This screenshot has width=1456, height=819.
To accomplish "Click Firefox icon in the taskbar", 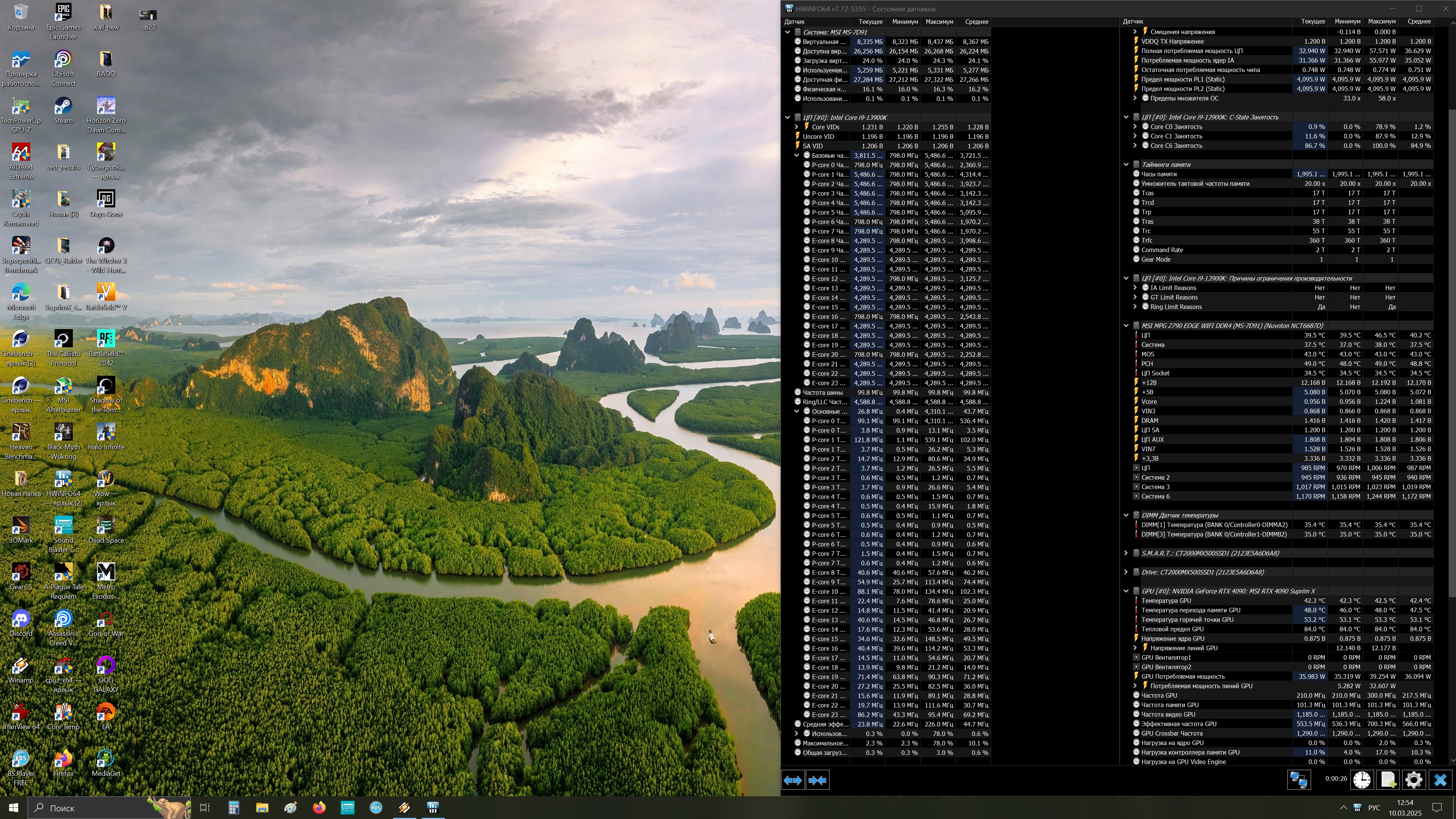I will click(319, 808).
